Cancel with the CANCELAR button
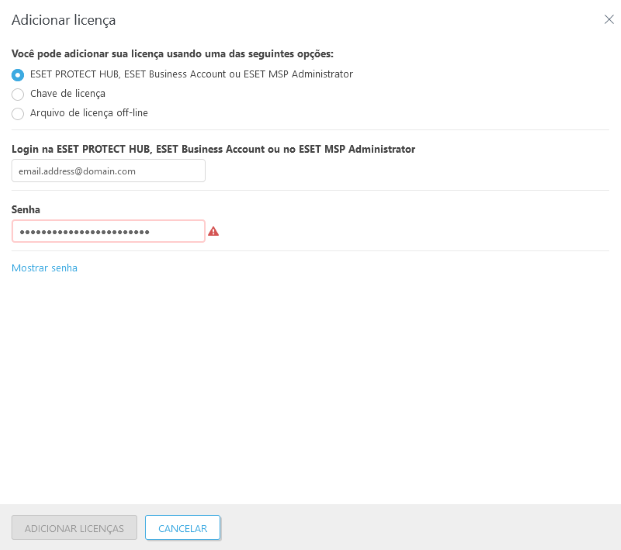This screenshot has width=621, height=550. point(183,528)
